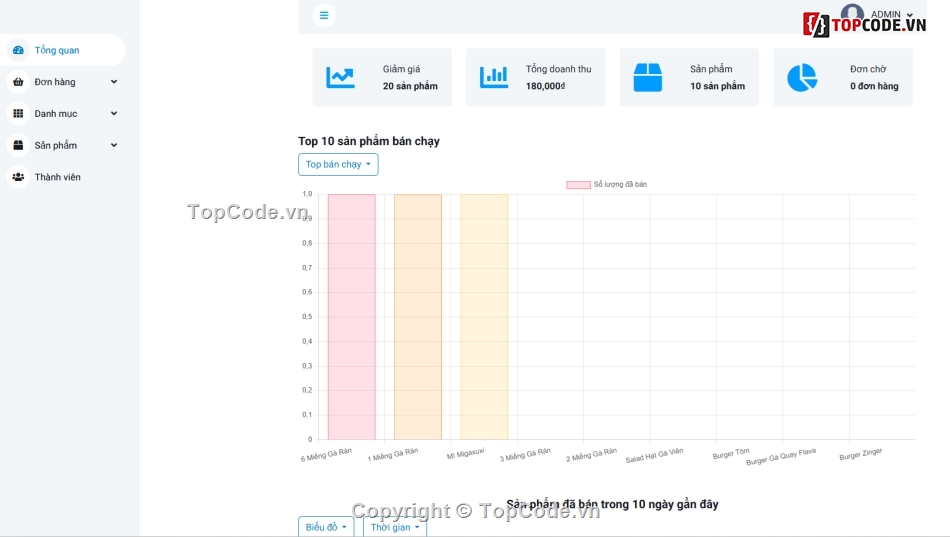The height and width of the screenshot is (537, 950).
Task: Click the Salad Hạt Gà Viên axis label
Action: 654,455
